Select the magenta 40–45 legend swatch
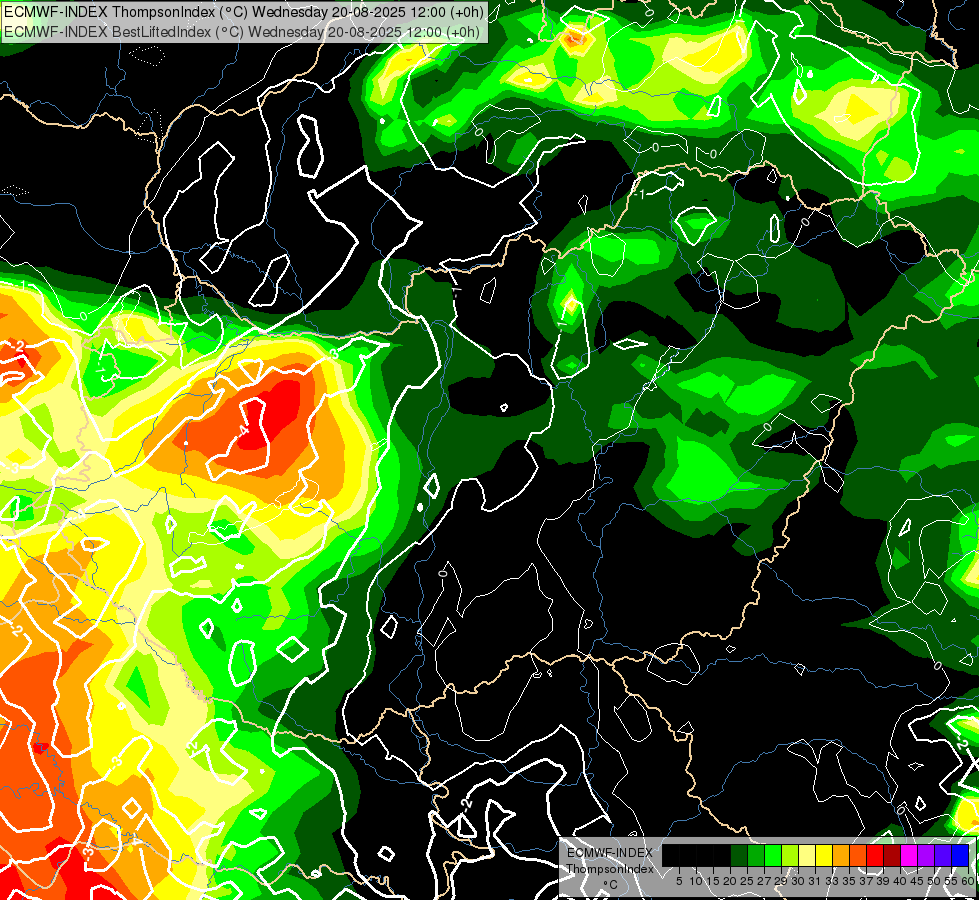The width and height of the screenshot is (979, 900). point(909,855)
